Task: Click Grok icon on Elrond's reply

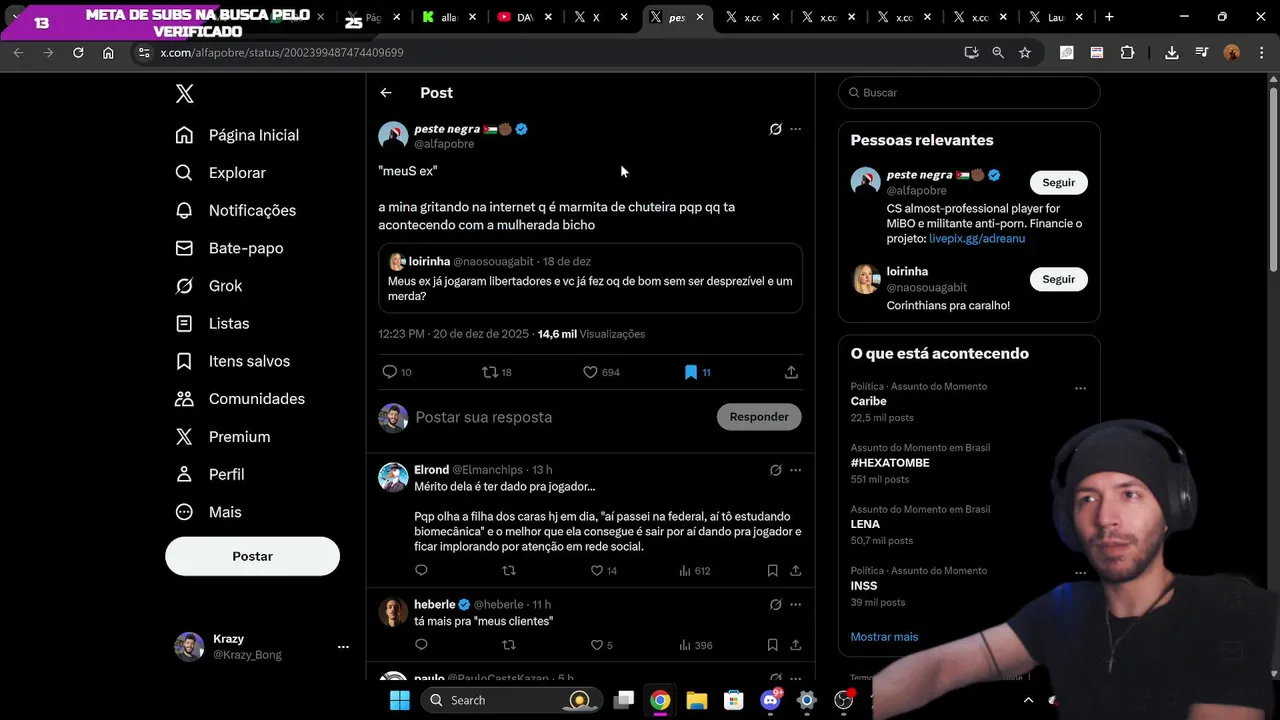Action: click(x=775, y=470)
